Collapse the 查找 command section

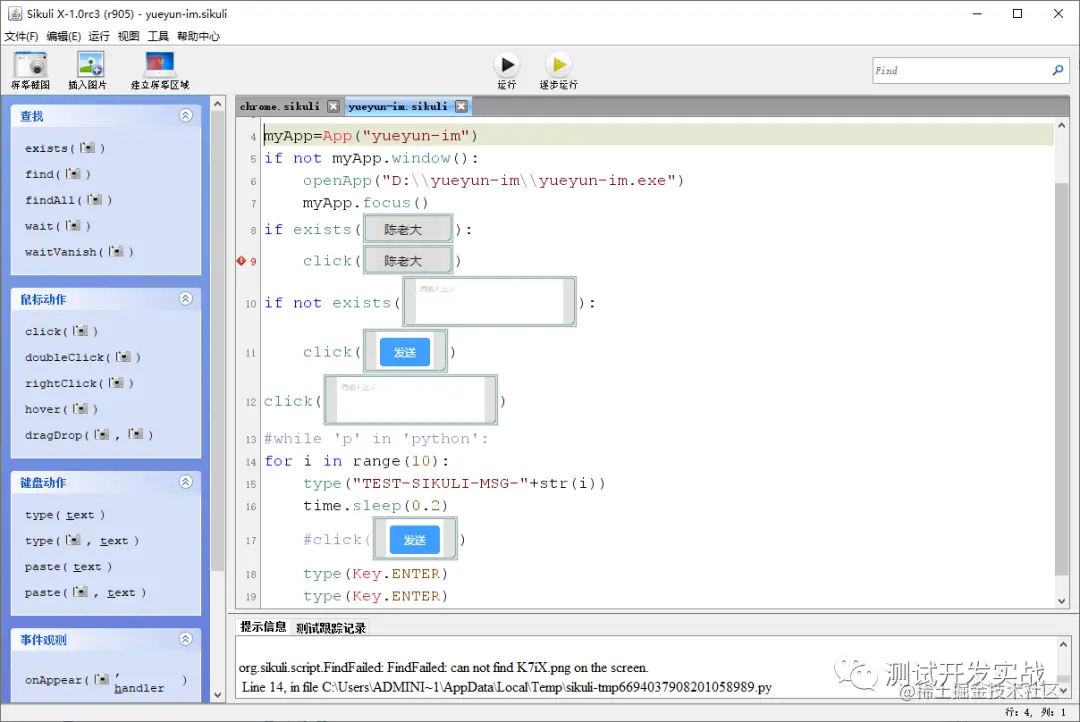[x=186, y=116]
